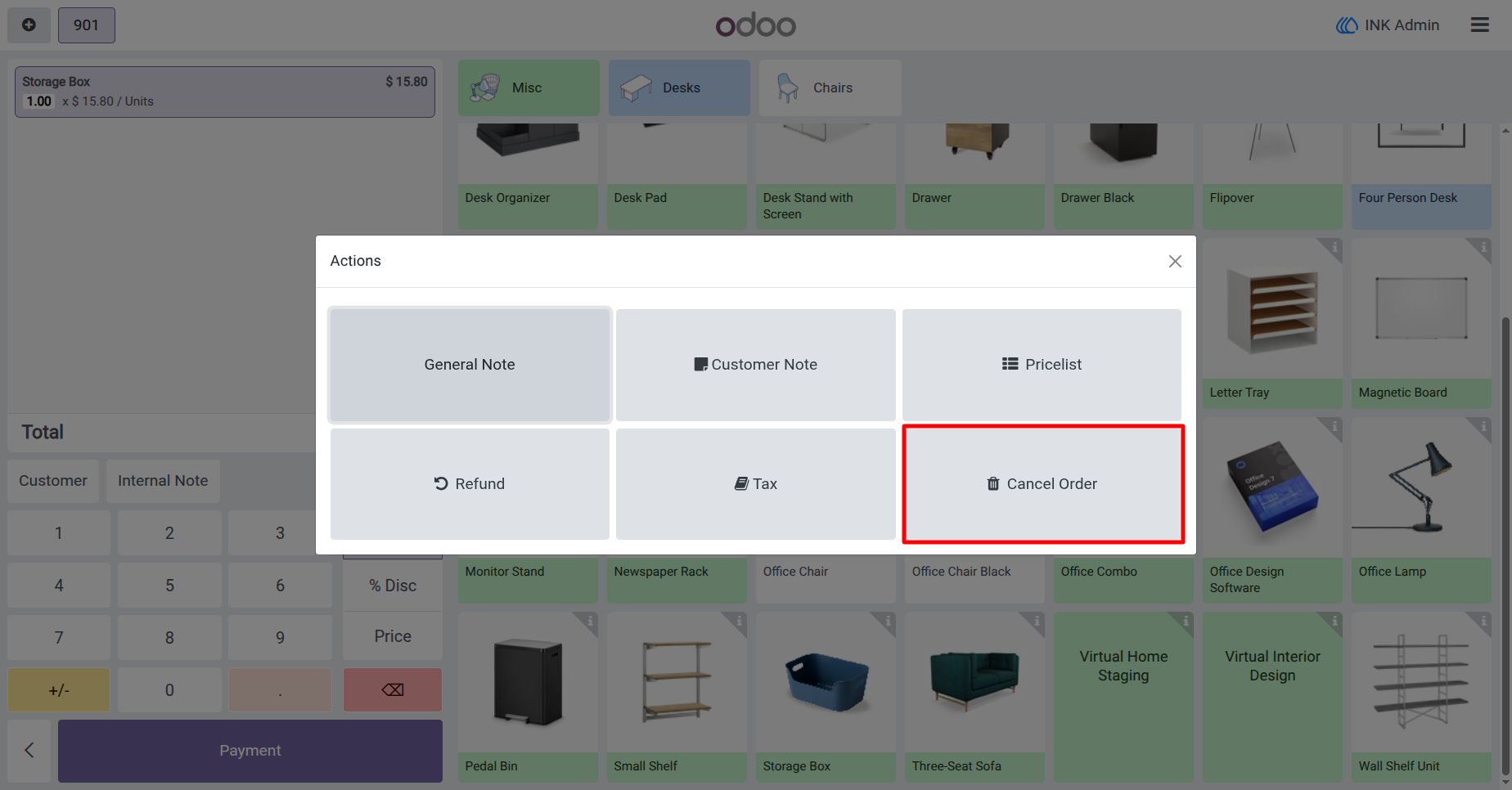Add Three-Seat Sofa product to order
1512x790 pixels.
974,697
